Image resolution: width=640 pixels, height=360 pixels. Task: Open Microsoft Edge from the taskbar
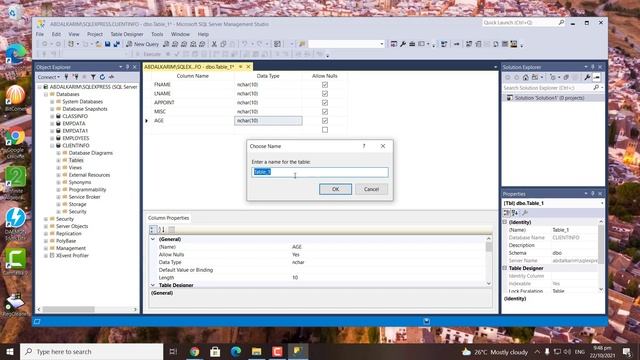click(x=236, y=351)
